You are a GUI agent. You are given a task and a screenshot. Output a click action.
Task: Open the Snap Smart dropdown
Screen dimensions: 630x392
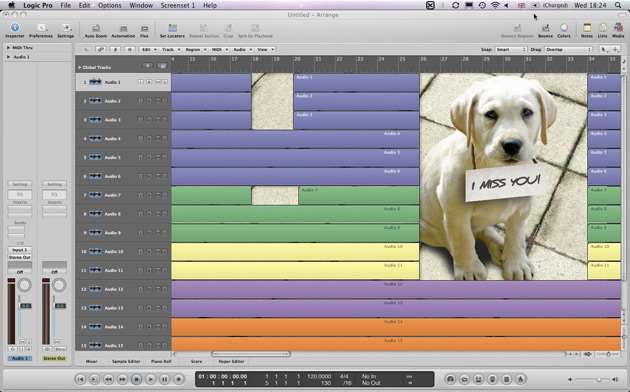pos(511,49)
